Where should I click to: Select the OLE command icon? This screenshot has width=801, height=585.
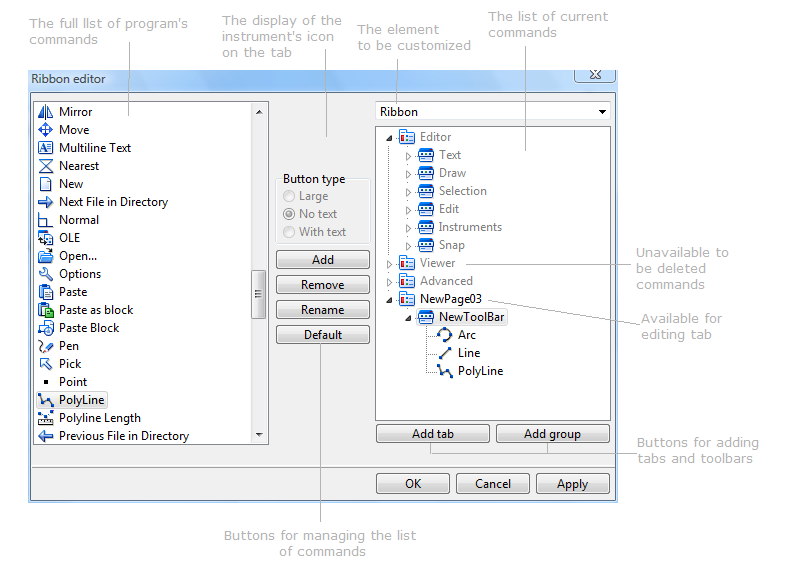45,238
